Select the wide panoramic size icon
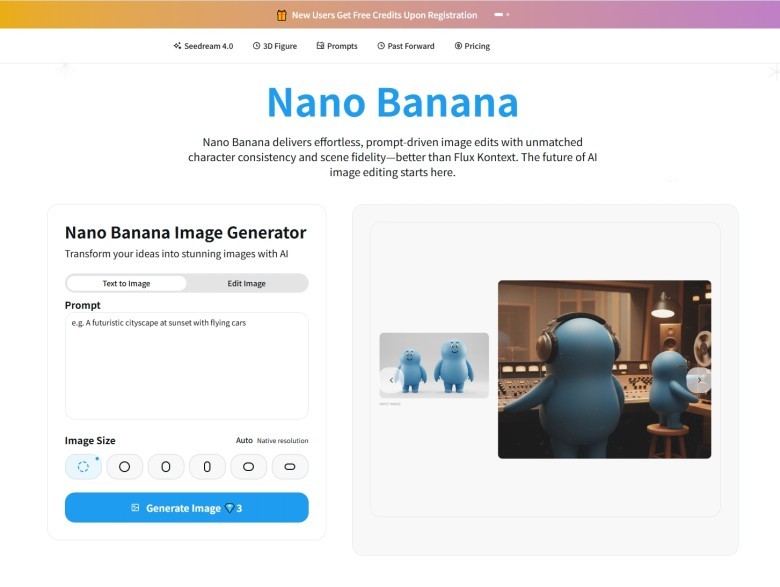Screen dimensions: 780x587 click(x=290, y=467)
